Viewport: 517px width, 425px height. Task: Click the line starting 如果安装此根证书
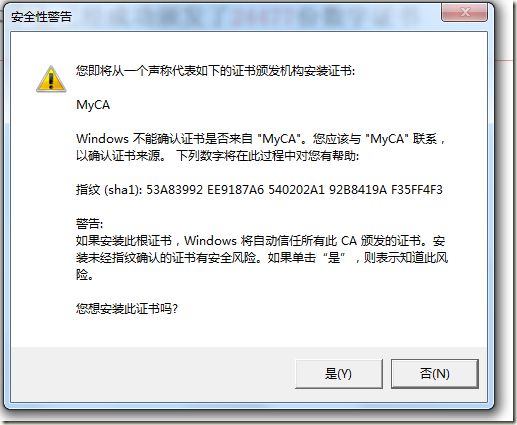[x=260, y=241]
